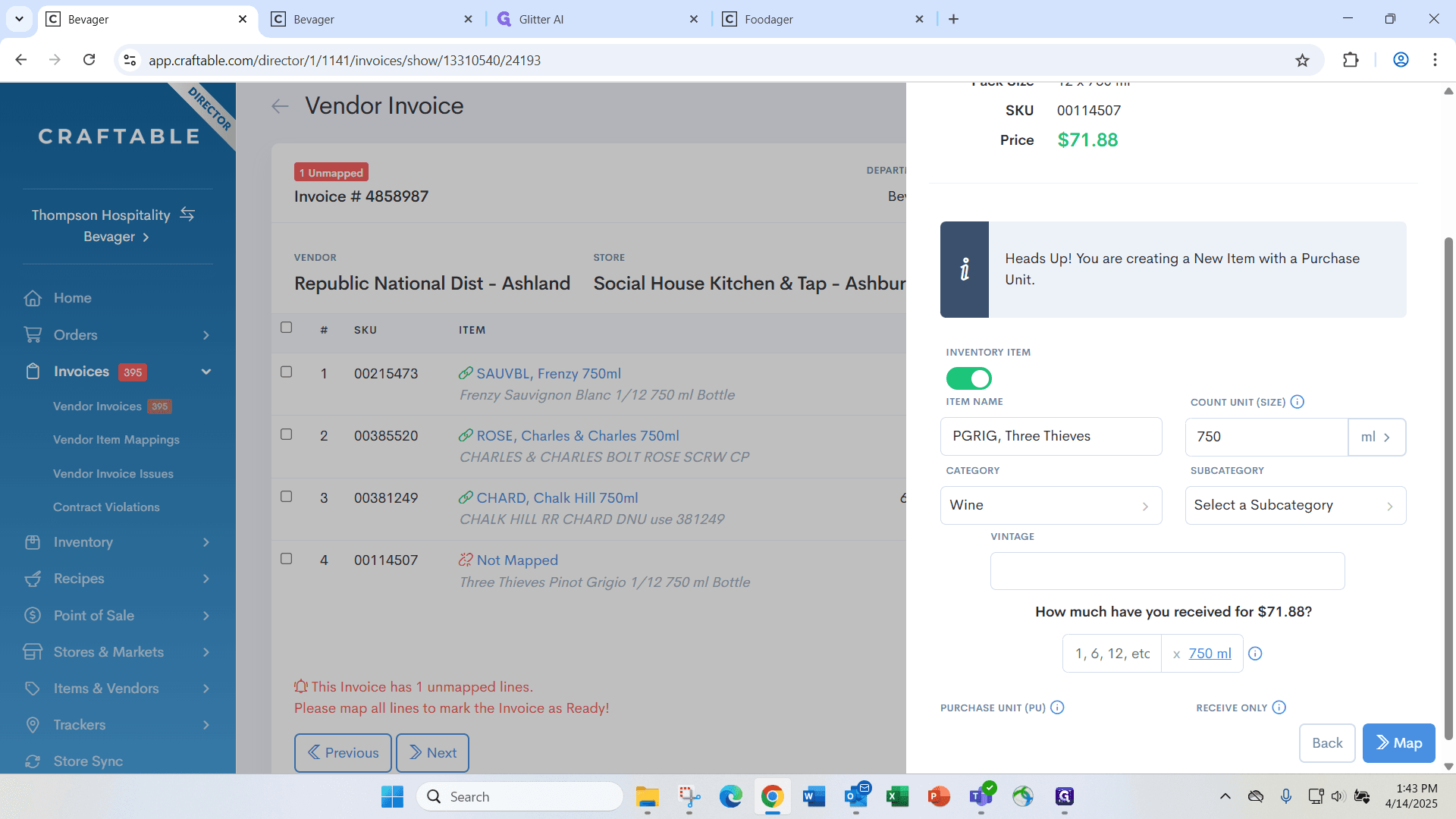Click the Stores & Markets storefront icon

coord(33,651)
